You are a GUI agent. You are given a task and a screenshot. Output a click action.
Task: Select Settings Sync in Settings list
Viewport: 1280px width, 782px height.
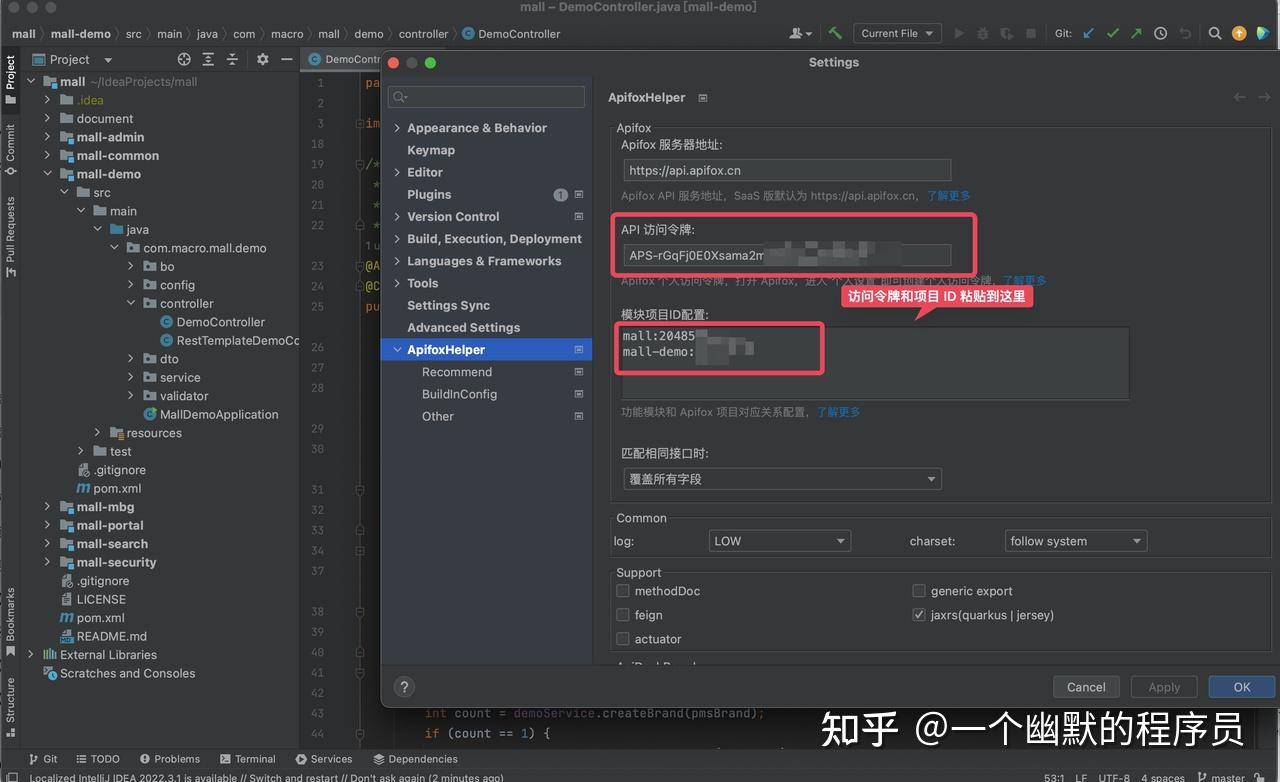pyautogui.click(x=448, y=305)
